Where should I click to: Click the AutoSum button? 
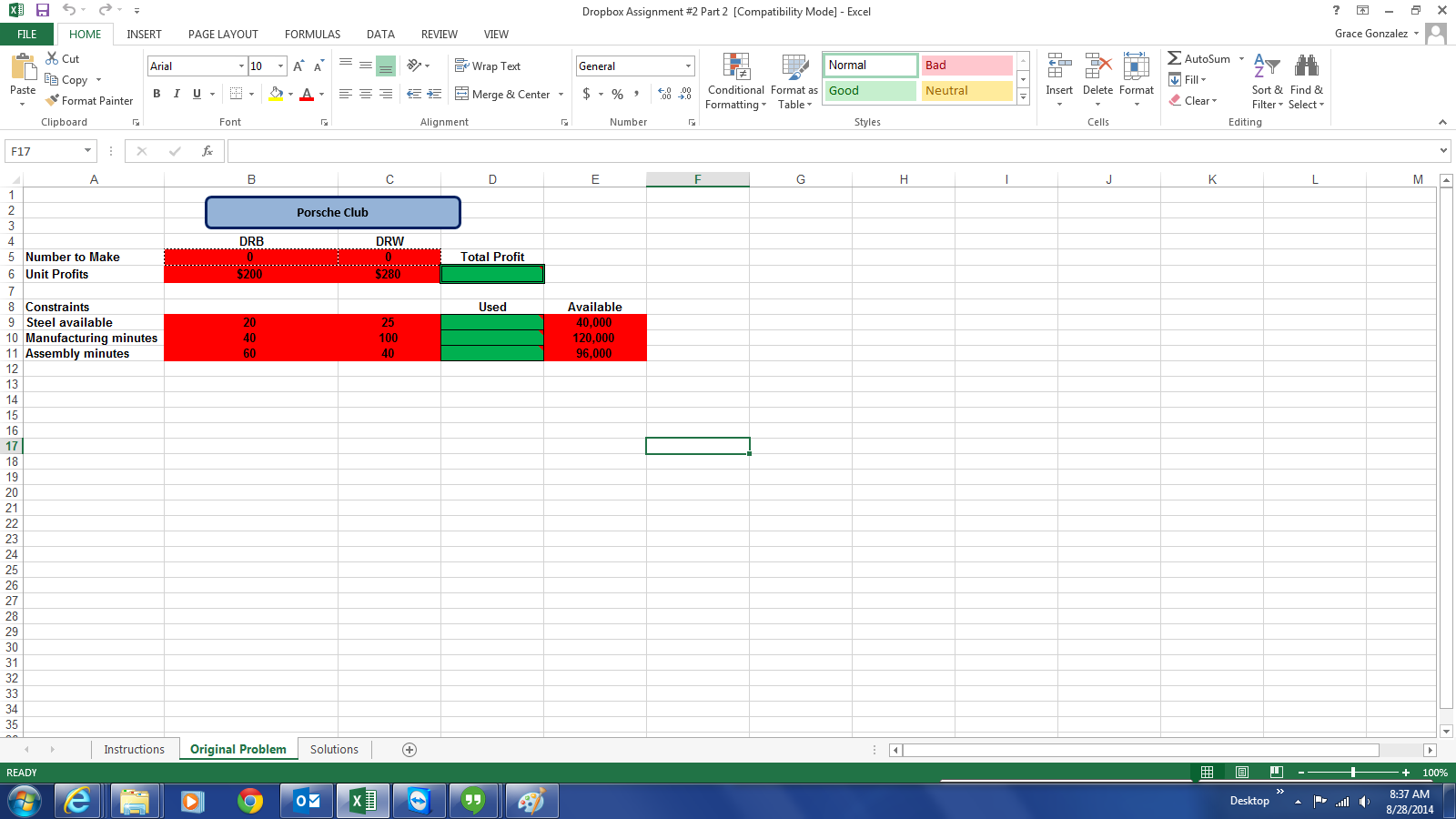point(1199,58)
